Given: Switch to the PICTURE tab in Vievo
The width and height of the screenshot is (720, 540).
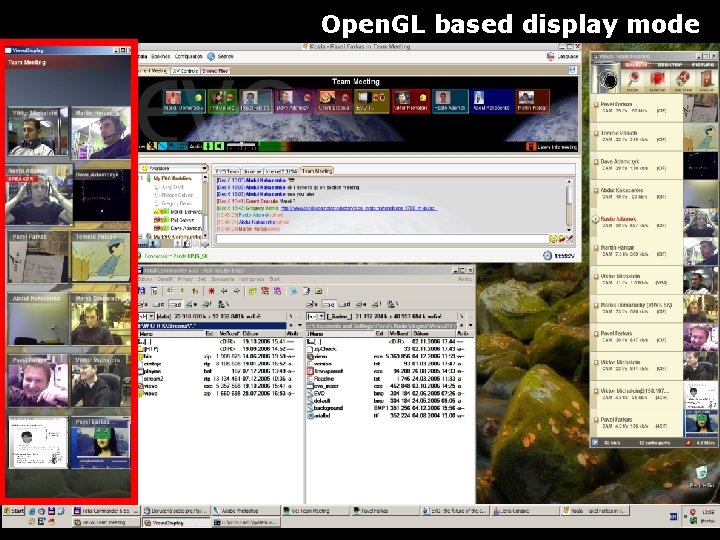Looking at the screenshot, I should click(x=701, y=65).
